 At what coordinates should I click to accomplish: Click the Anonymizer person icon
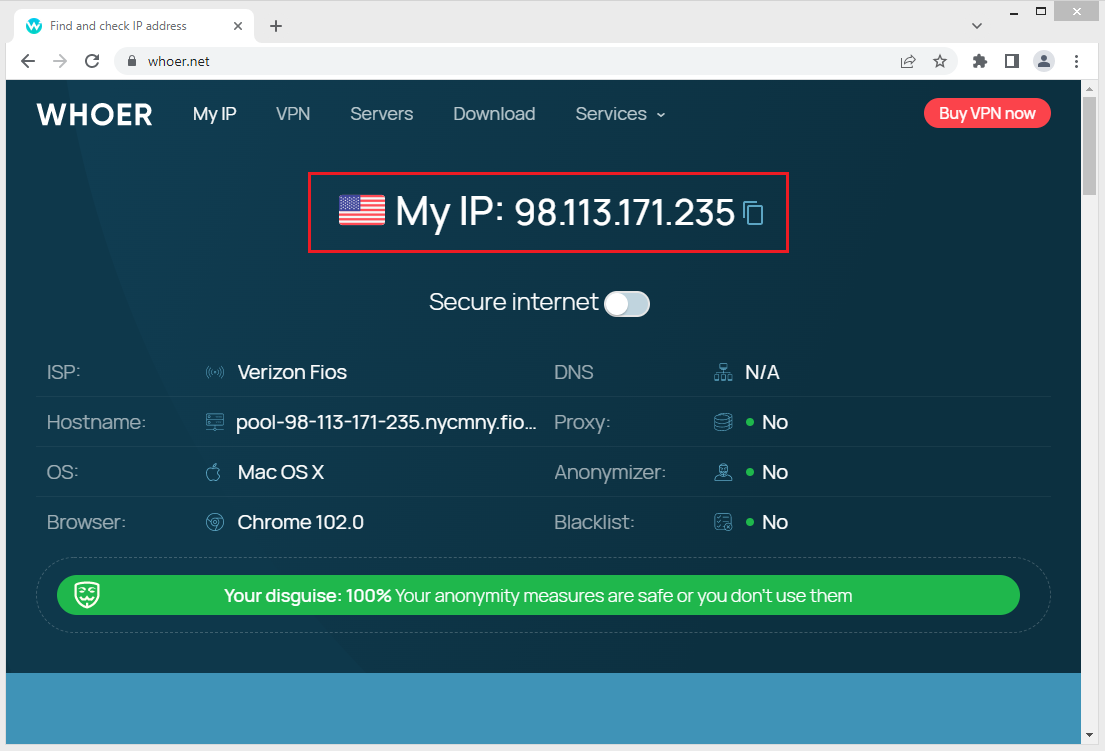tap(723, 472)
